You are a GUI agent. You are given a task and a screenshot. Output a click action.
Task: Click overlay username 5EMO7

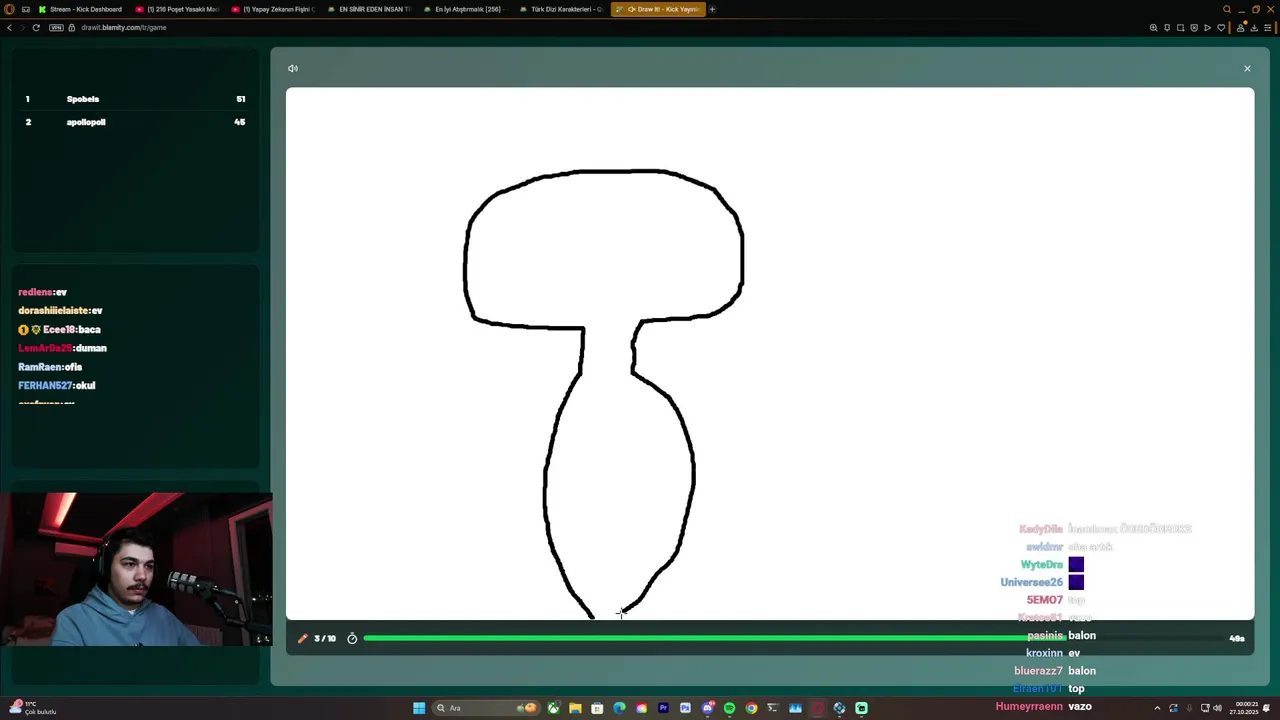(x=1045, y=600)
